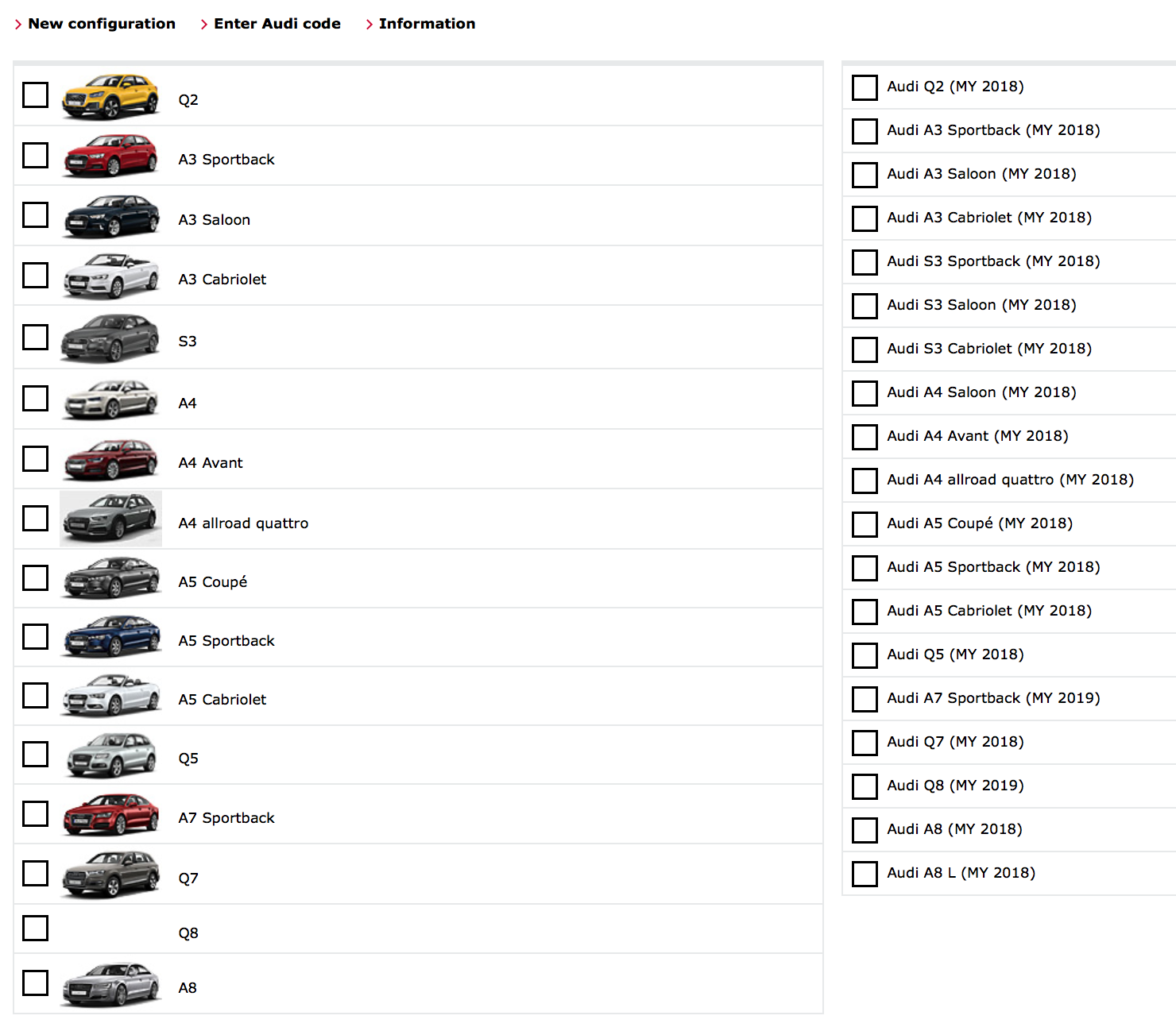Click the silver A8 car image

point(110,984)
